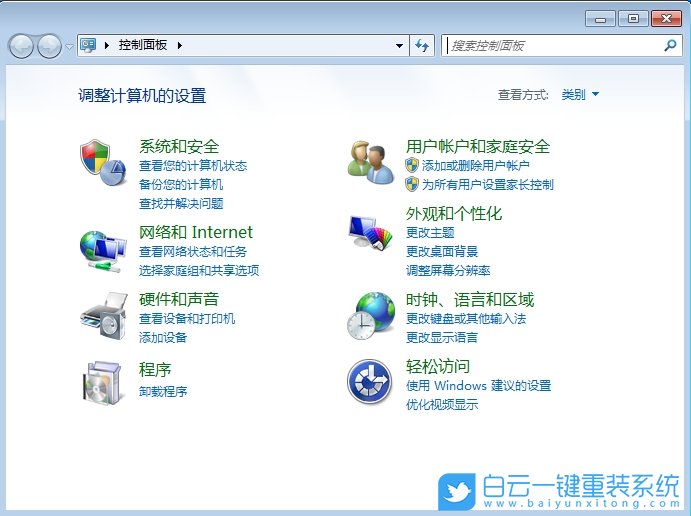
Task: Open 时钟、语言和区域 heading
Action: pos(470,300)
